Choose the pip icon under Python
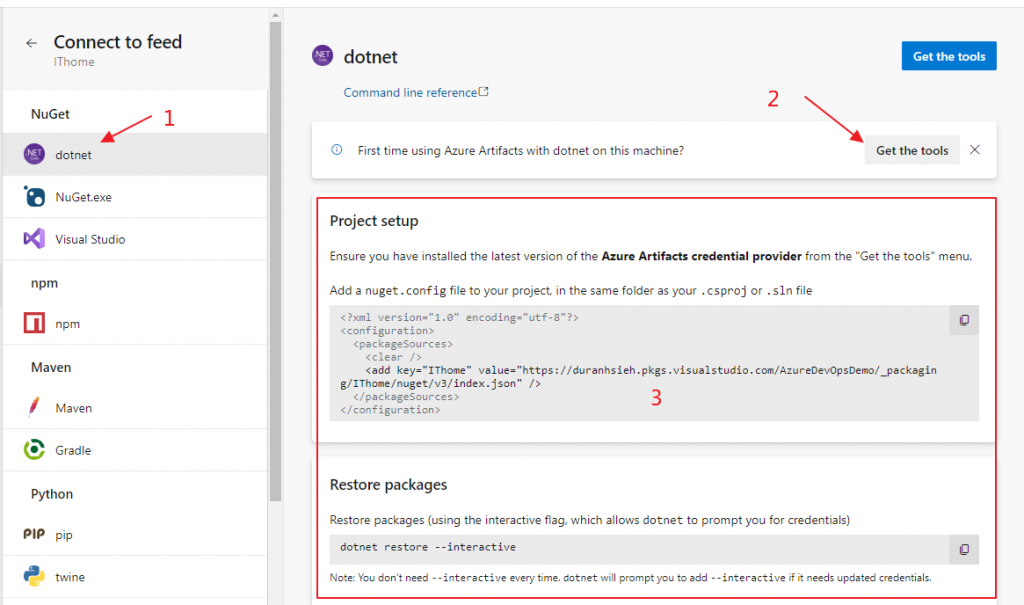The height and width of the screenshot is (605, 1024). coord(35,534)
